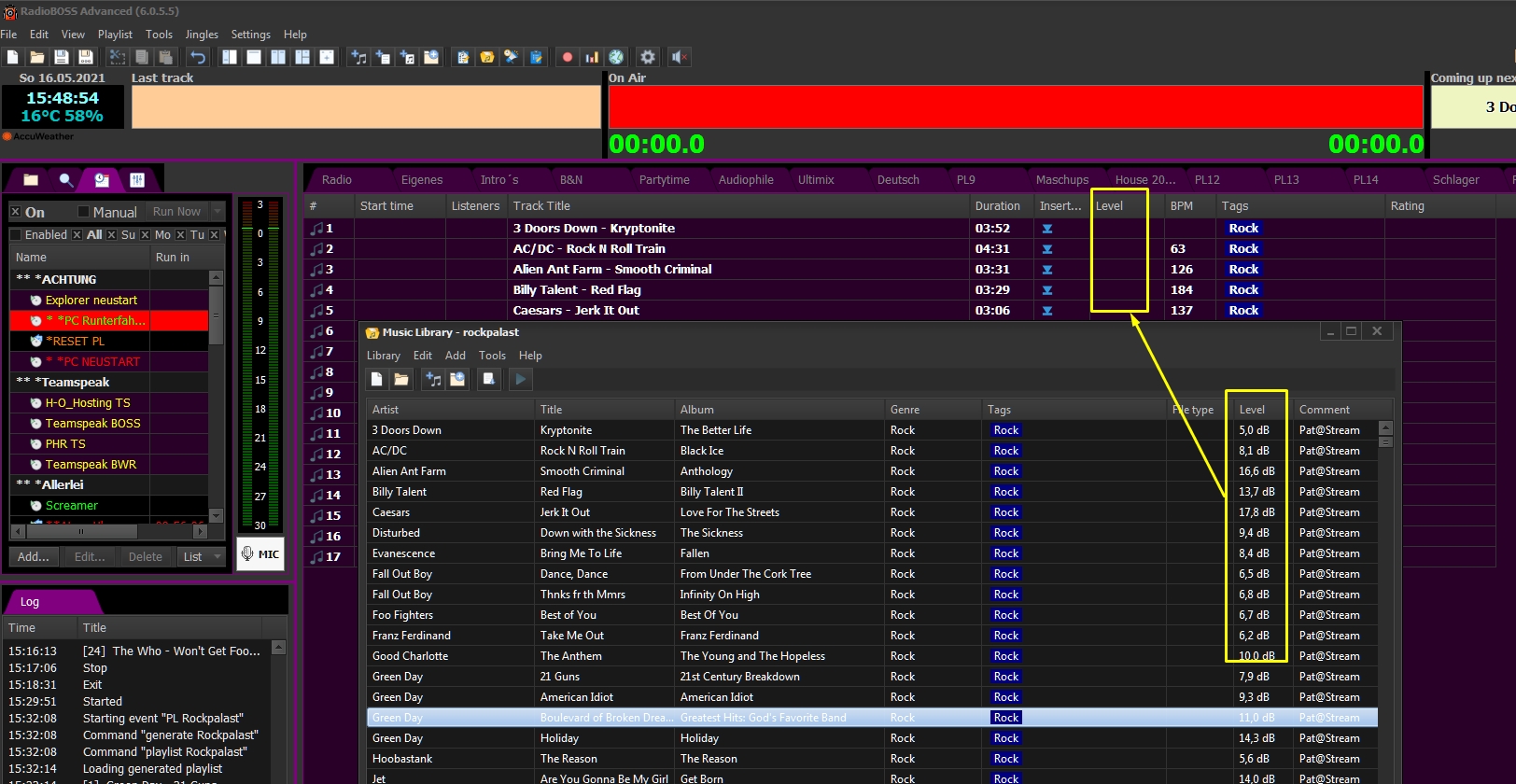Open the Settings menu
Image resolution: width=1516 pixels, height=784 pixels.
coord(251,35)
